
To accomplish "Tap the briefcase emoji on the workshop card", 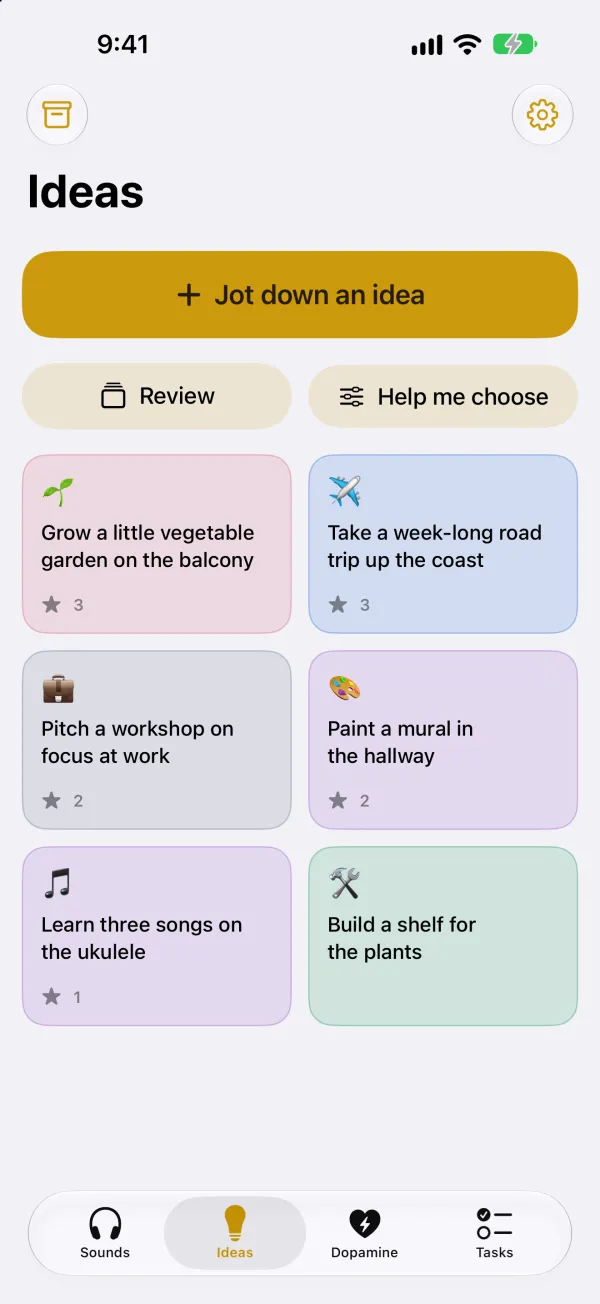I will pos(58,688).
